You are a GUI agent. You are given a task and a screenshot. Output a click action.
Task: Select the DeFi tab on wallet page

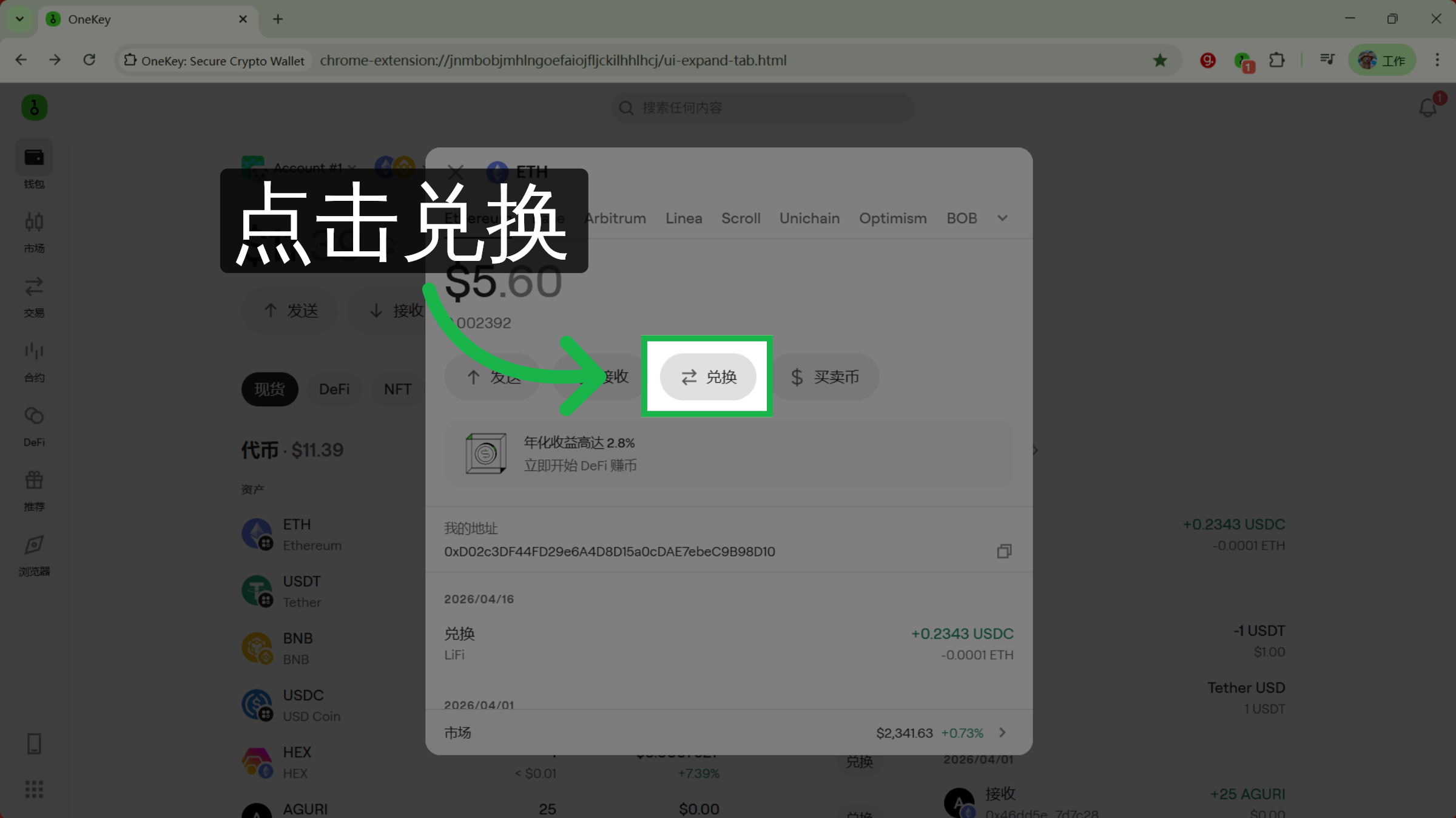[334, 389]
